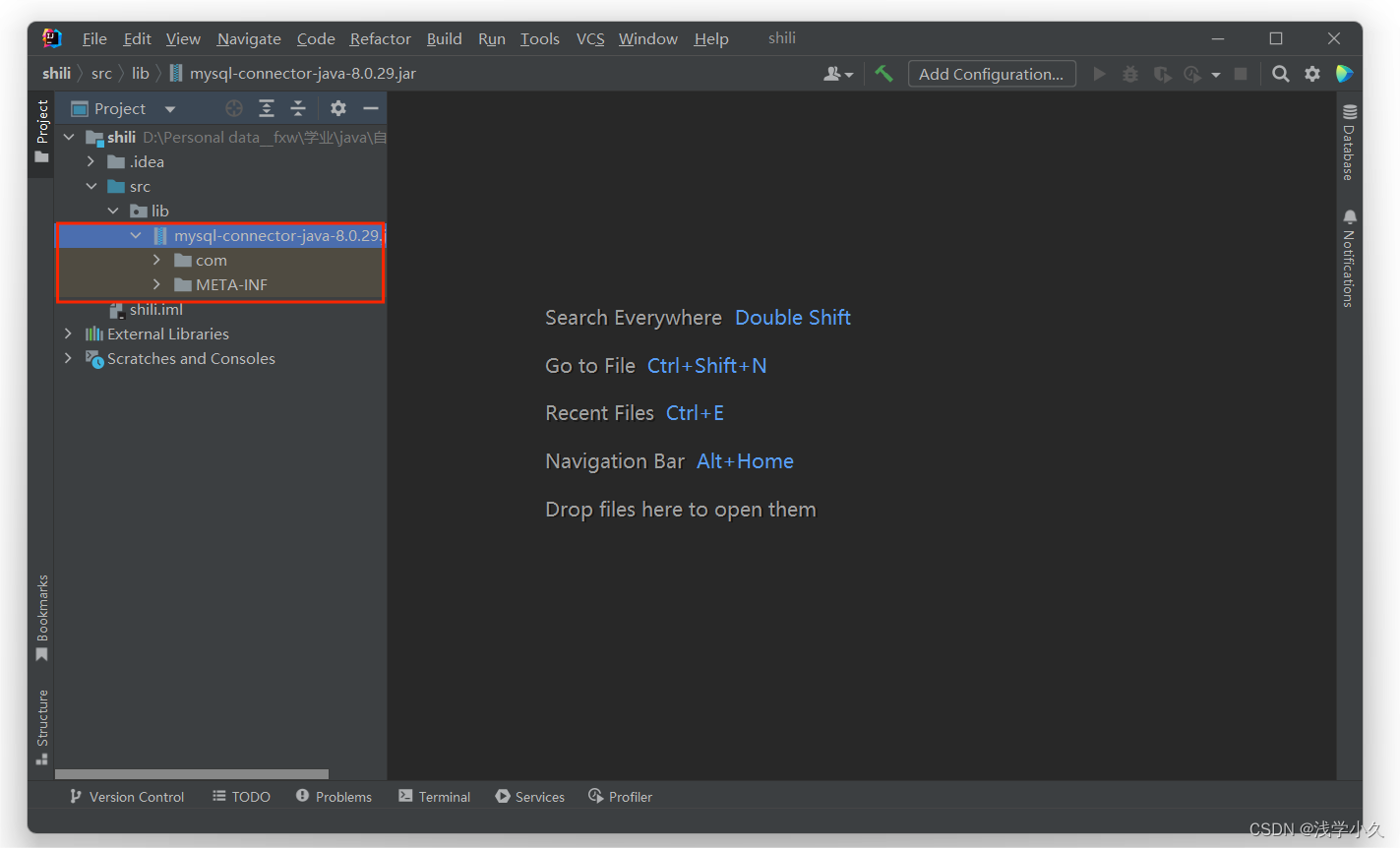
Task: Click the Build Project hammer icon
Action: point(883,74)
